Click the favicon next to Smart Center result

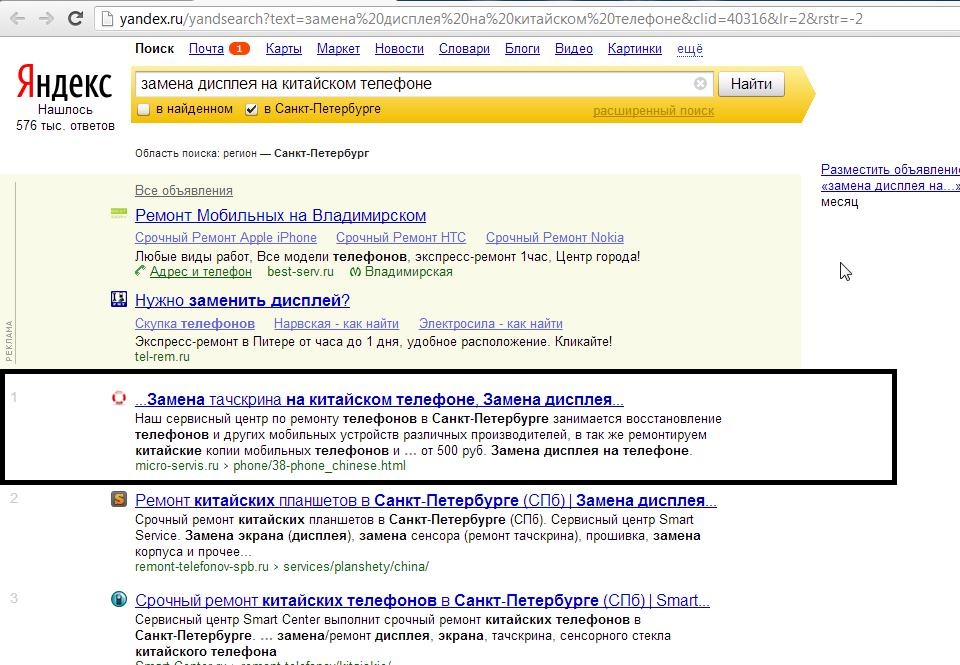point(119,599)
